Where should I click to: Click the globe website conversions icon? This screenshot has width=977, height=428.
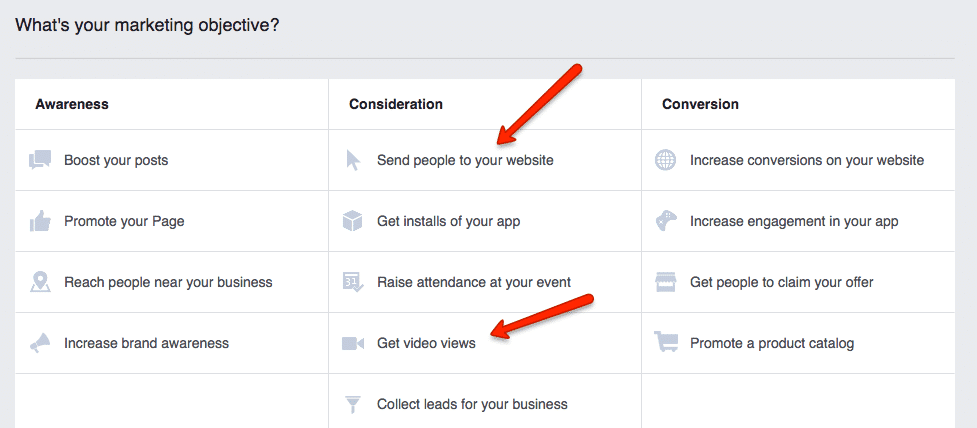point(665,160)
